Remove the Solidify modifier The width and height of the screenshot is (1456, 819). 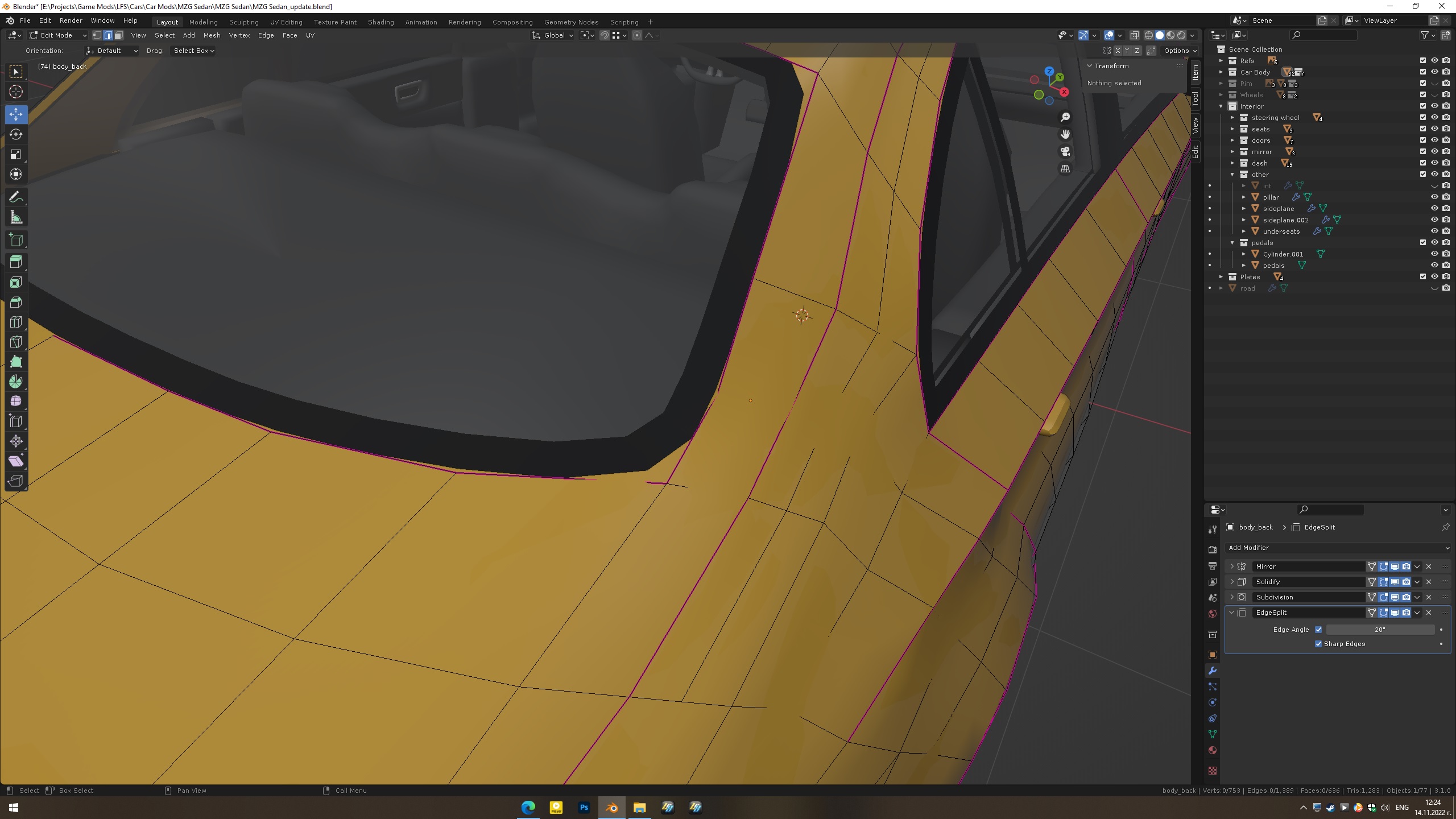[x=1429, y=582]
